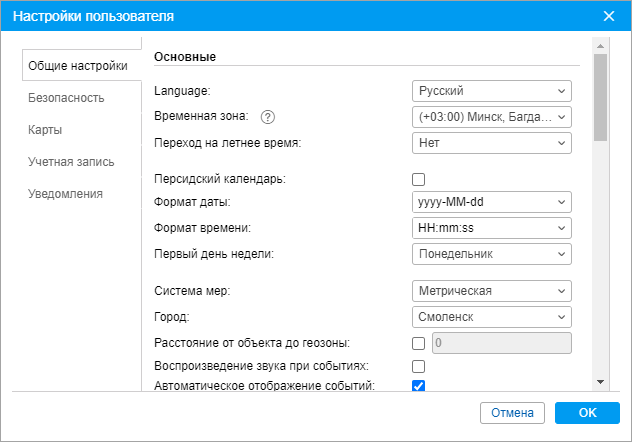Uncheck automatic display of events checkbox
Screen dimensions: 632x442
(x=419, y=386)
